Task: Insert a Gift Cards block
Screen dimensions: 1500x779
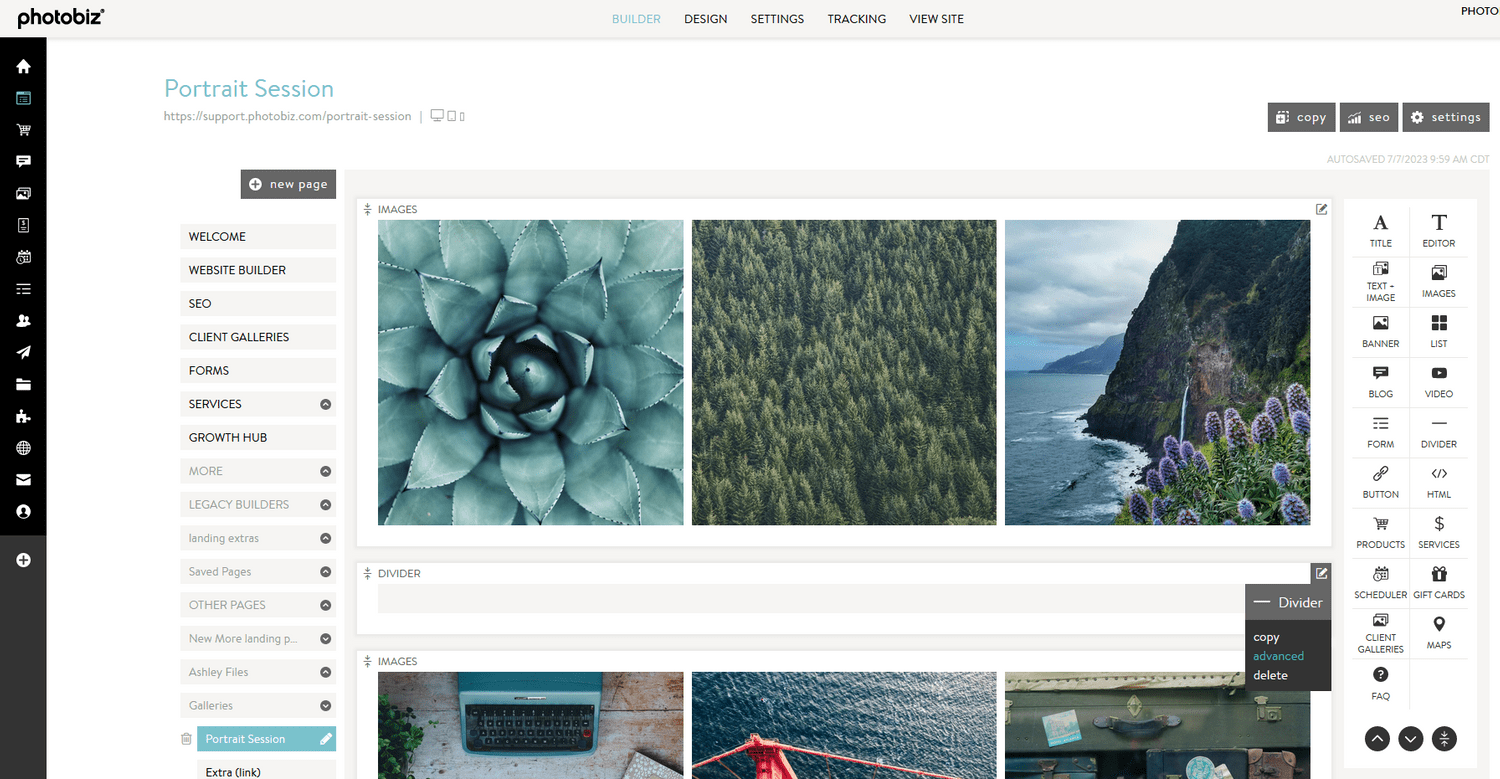Action: point(1438,582)
